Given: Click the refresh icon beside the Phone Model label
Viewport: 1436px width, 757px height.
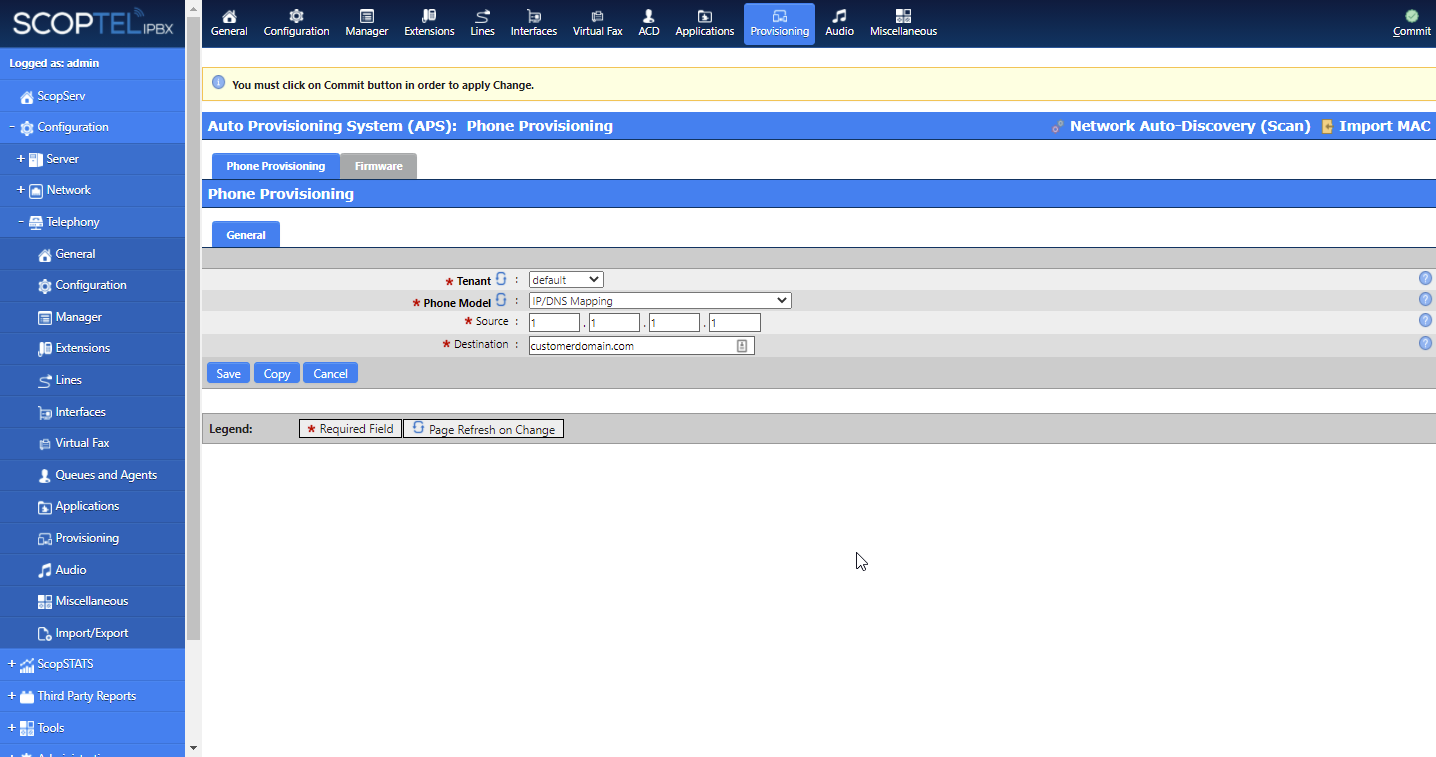Looking at the screenshot, I should (502, 300).
